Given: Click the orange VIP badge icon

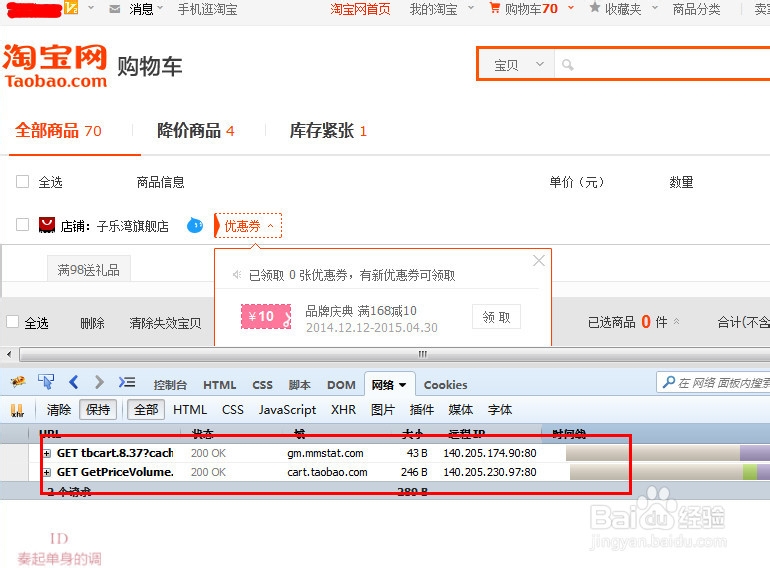Looking at the screenshot, I should pyautogui.click(x=71, y=7).
